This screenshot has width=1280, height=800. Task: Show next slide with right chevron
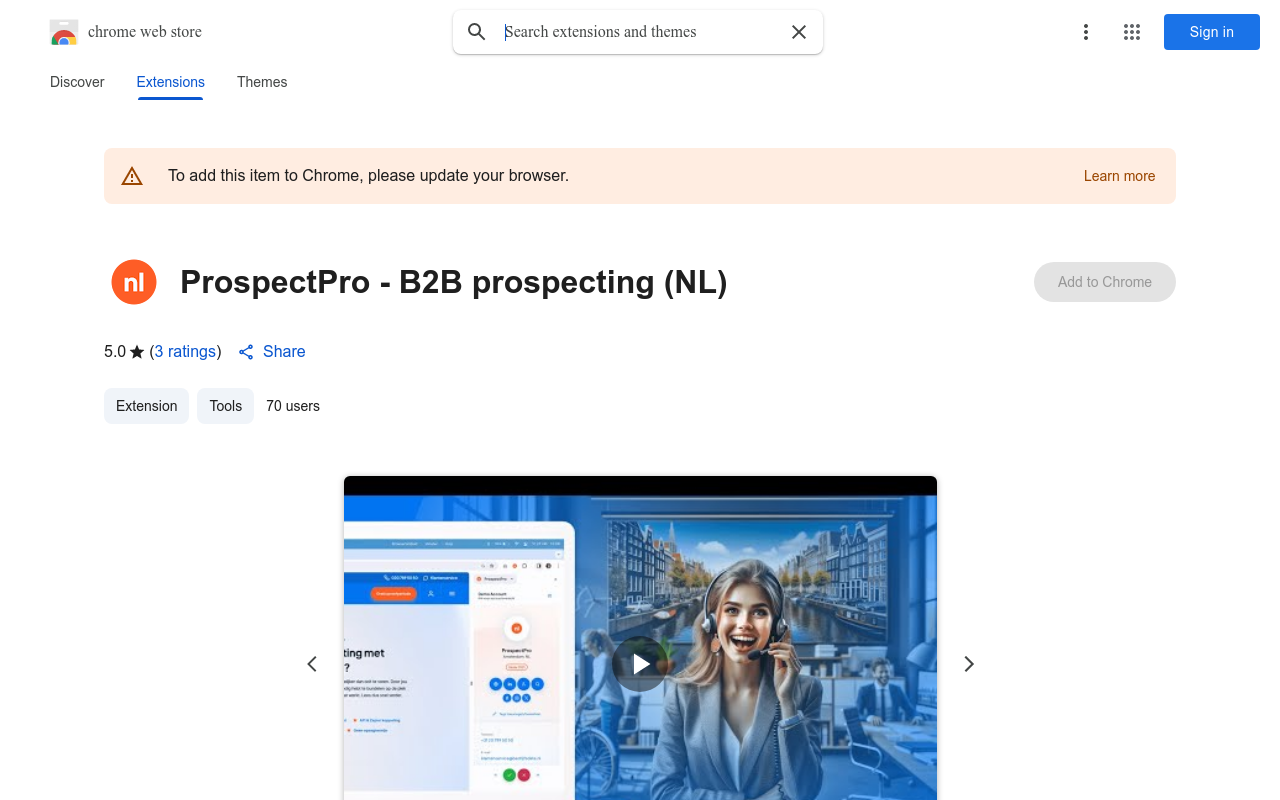968,664
